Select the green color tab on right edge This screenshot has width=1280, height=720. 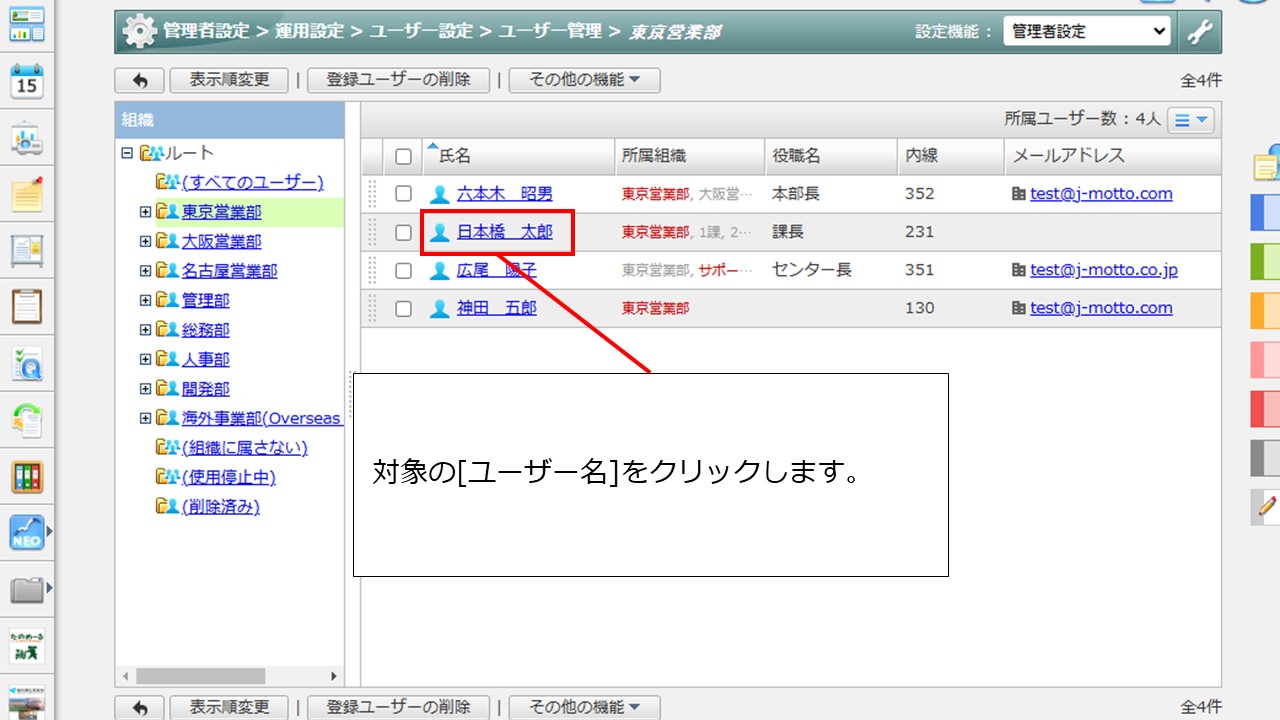[x=1265, y=262]
